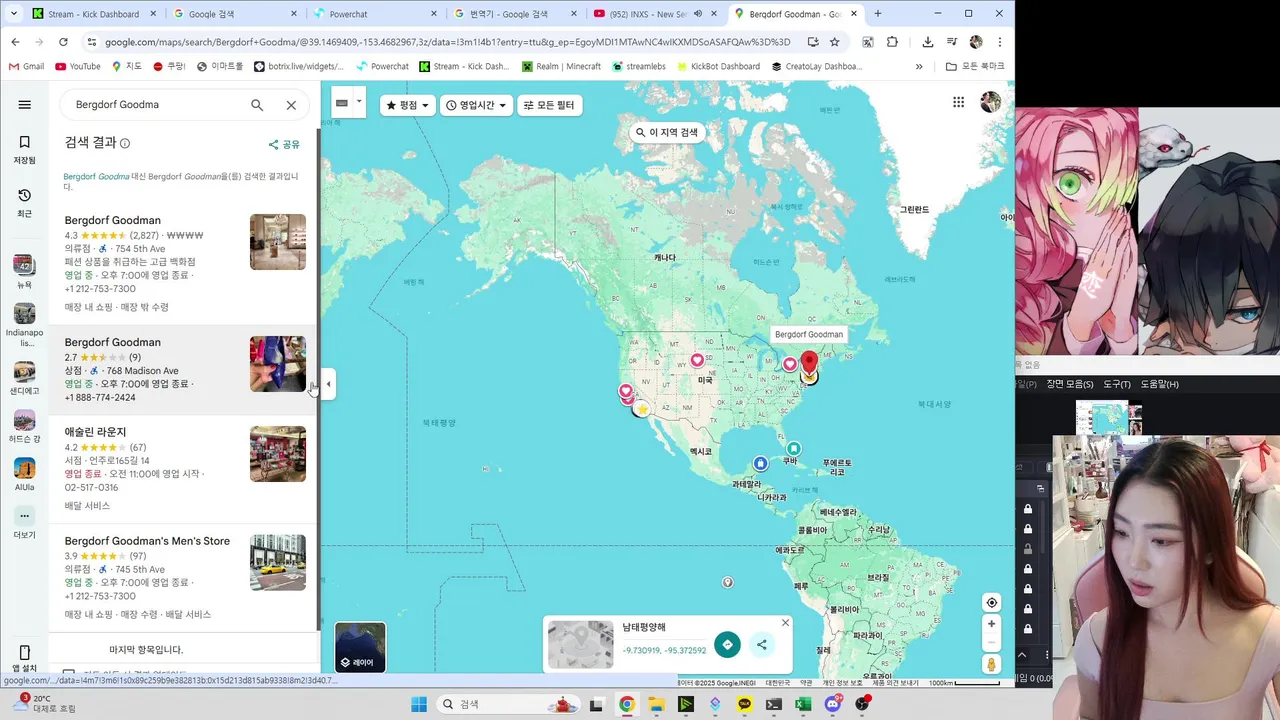The width and height of the screenshot is (1280, 720).
Task: Click the info icon beside 검색 결과
Action: 125,143
